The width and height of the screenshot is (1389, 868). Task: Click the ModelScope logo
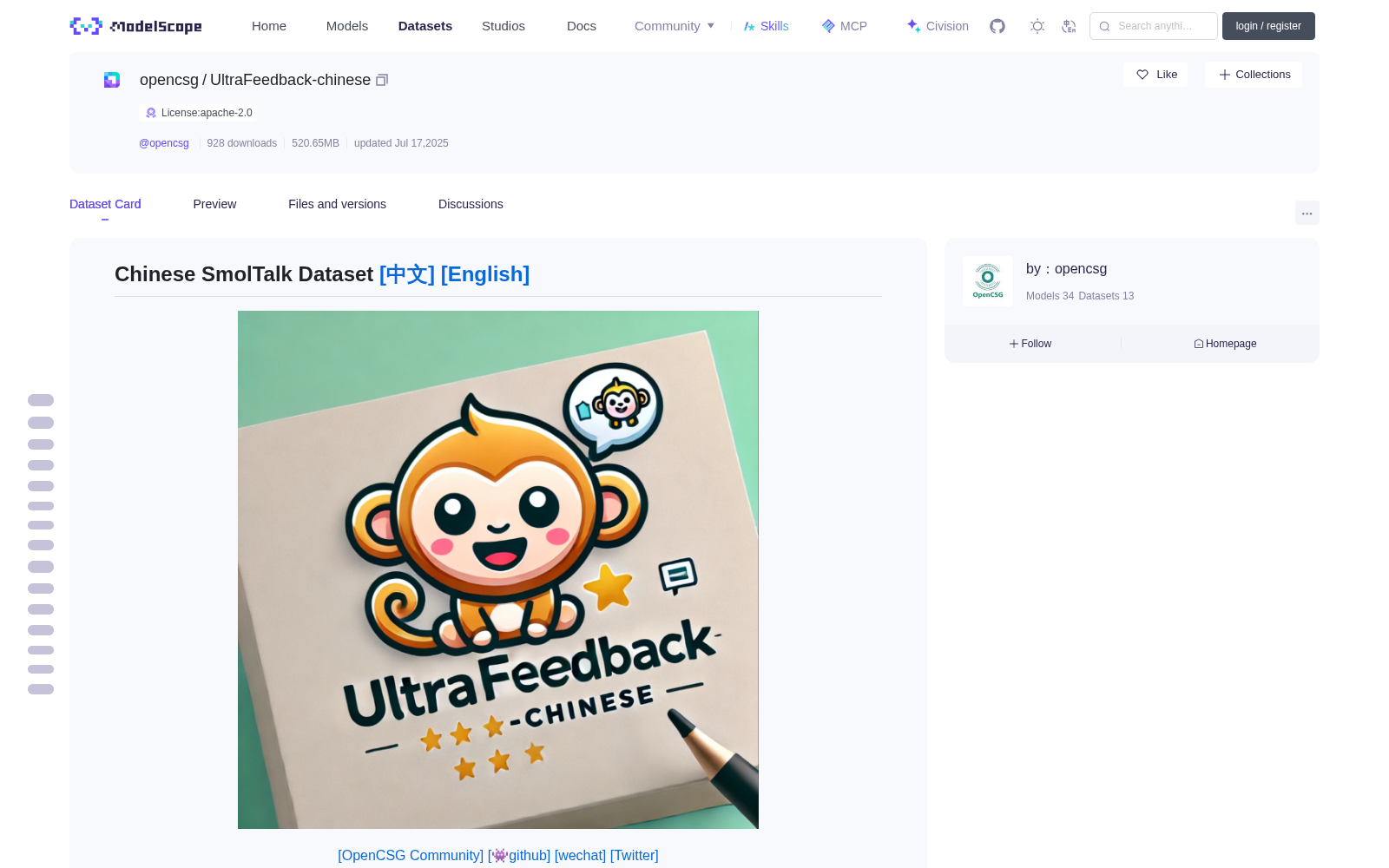[x=135, y=26]
